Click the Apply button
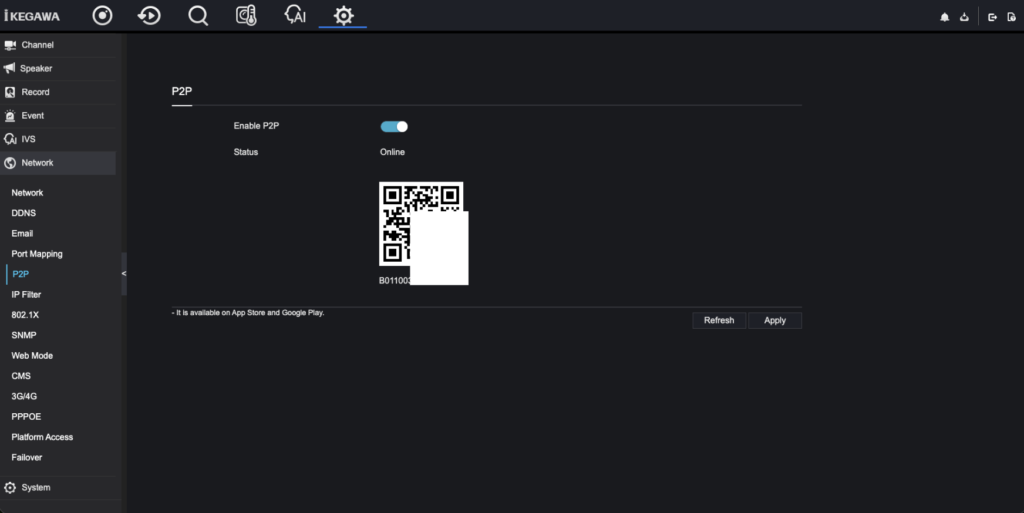The height and width of the screenshot is (513, 1024). 775,320
